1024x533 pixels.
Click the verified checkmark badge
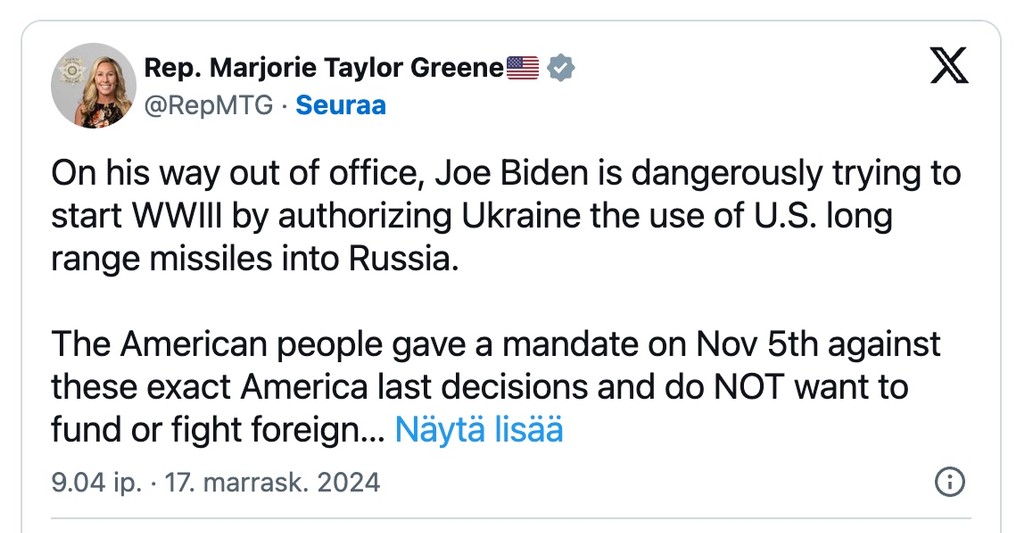point(560,68)
